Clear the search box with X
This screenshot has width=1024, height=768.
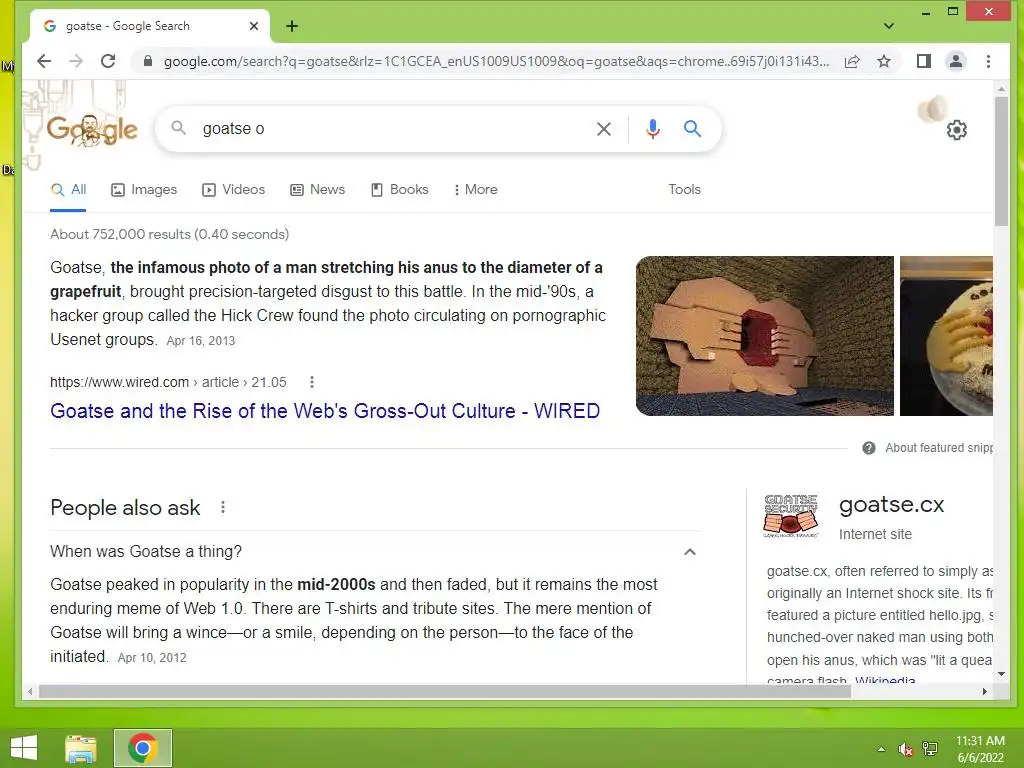(x=604, y=129)
